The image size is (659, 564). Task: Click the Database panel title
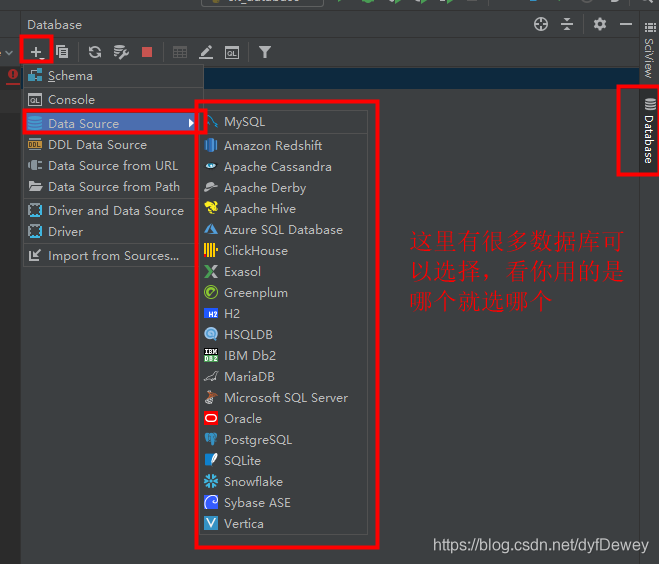(x=55, y=25)
